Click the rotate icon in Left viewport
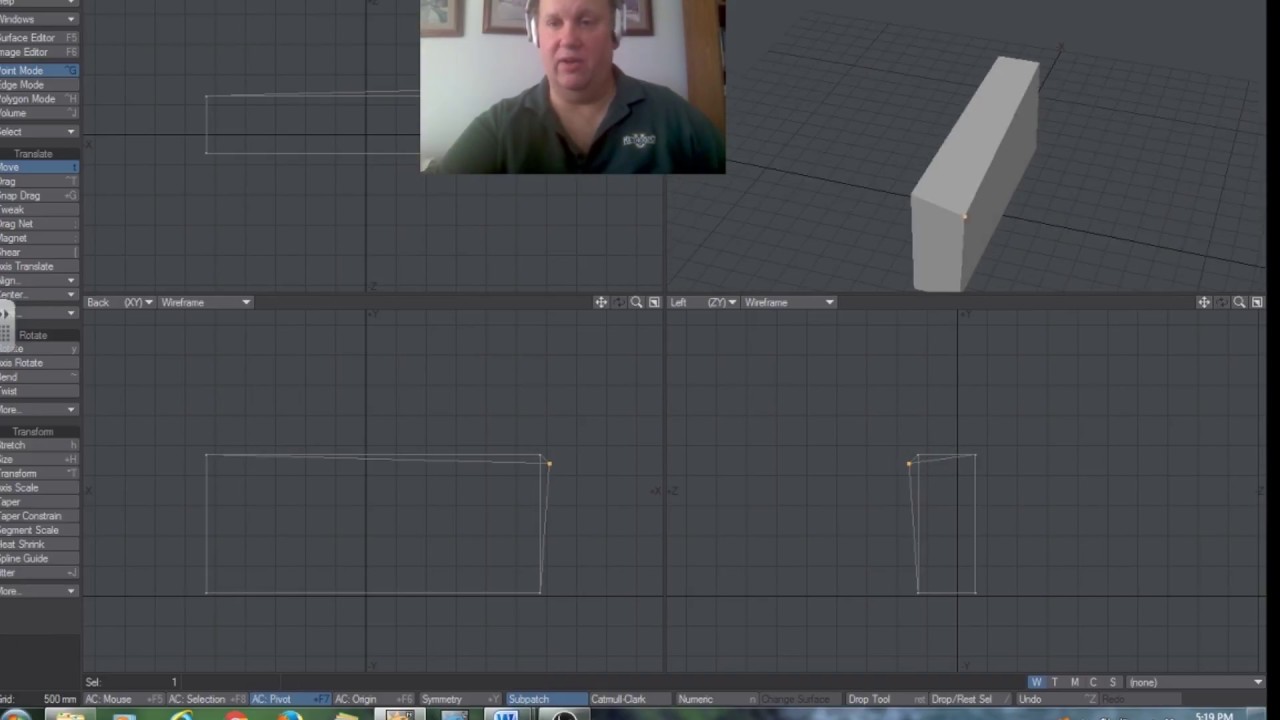 (x=1222, y=302)
